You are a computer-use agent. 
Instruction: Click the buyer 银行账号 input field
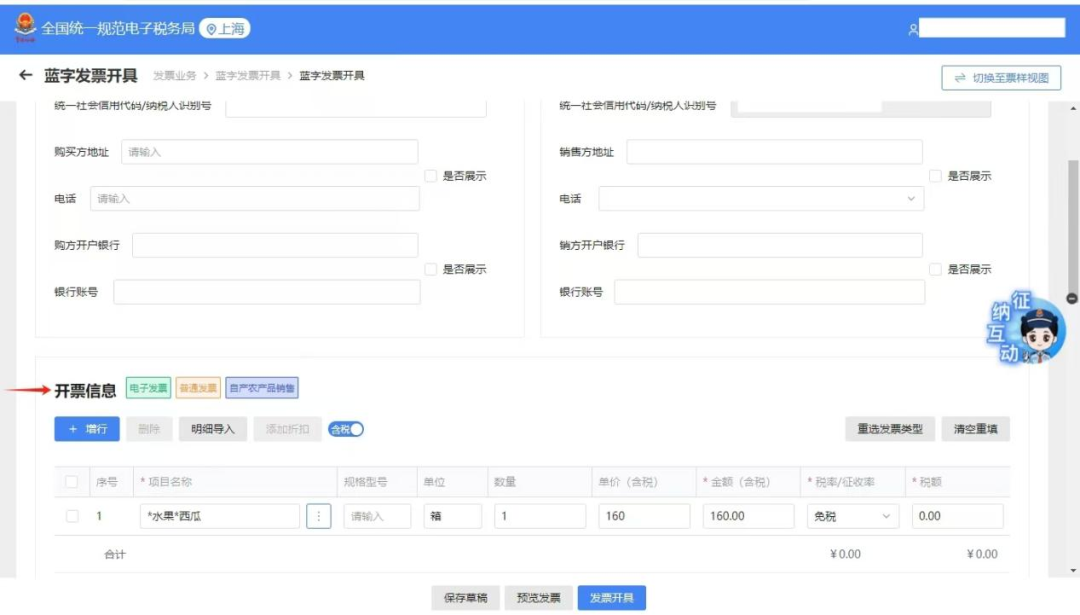click(x=267, y=292)
